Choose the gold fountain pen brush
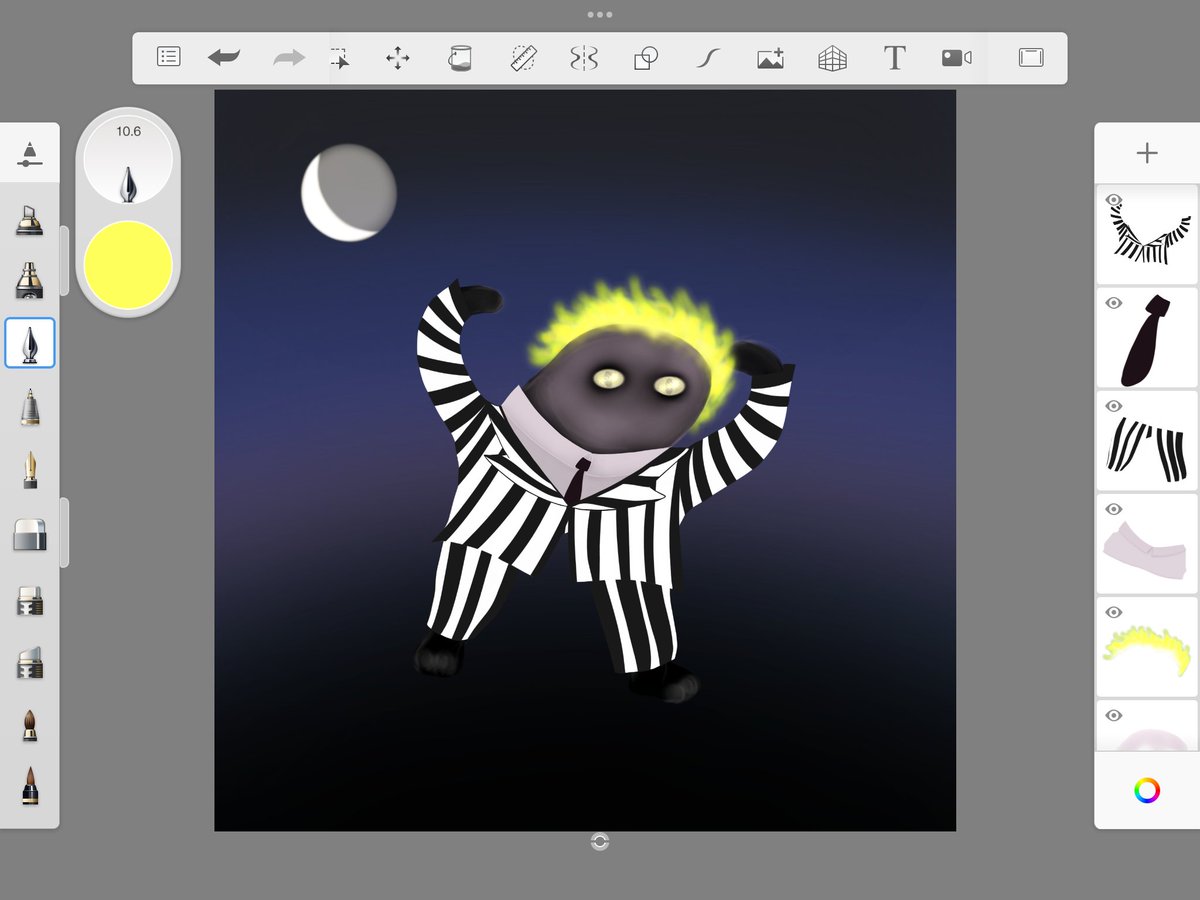 point(30,469)
